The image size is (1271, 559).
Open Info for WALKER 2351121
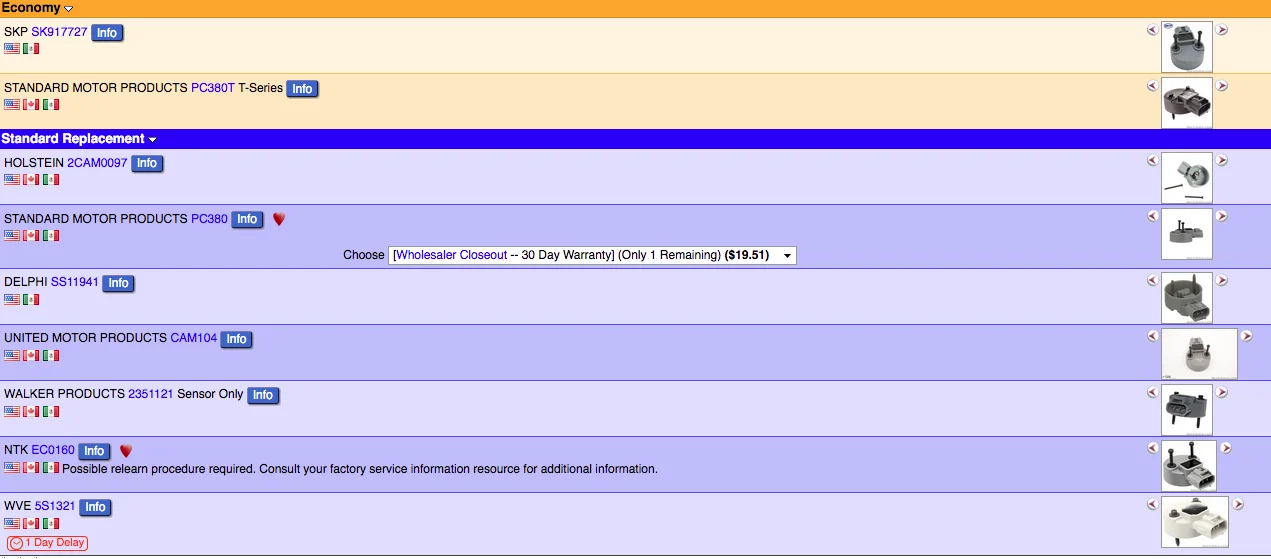point(262,395)
